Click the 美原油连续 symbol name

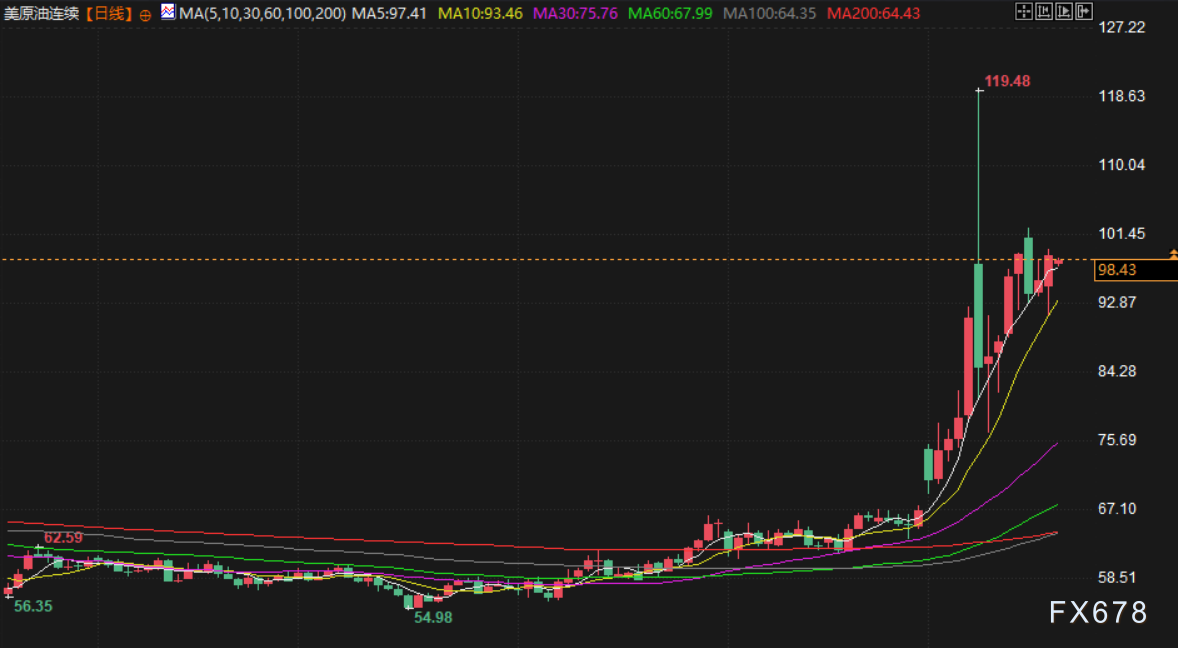pyautogui.click(x=42, y=14)
